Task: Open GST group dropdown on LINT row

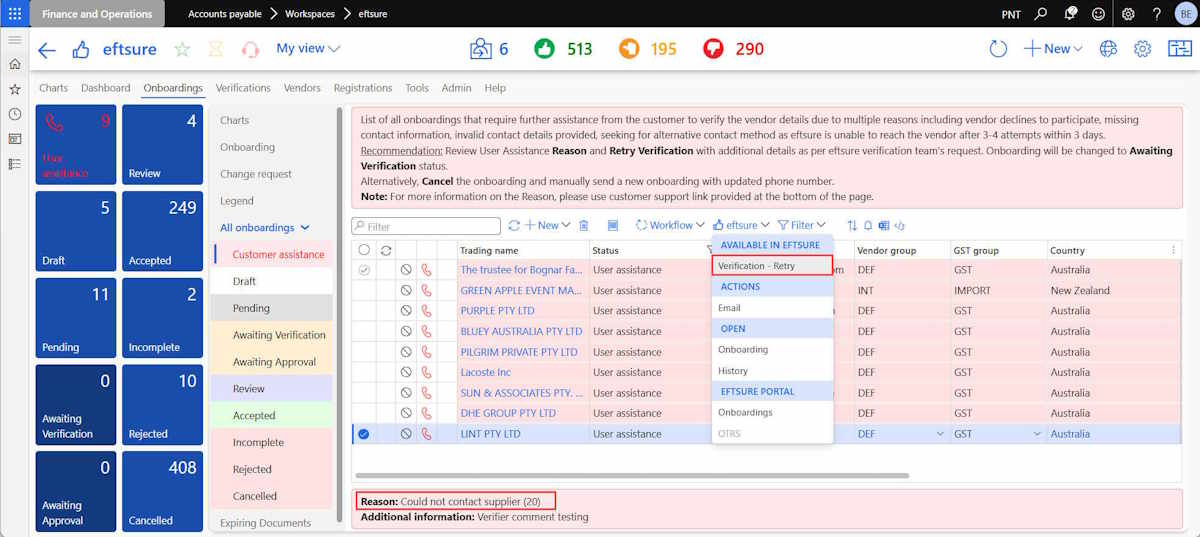Action: point(1036,434)
